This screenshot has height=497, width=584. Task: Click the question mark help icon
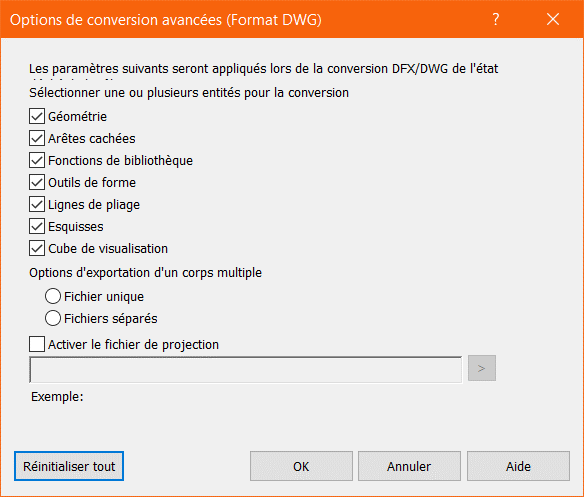click(x=496, y=19)
